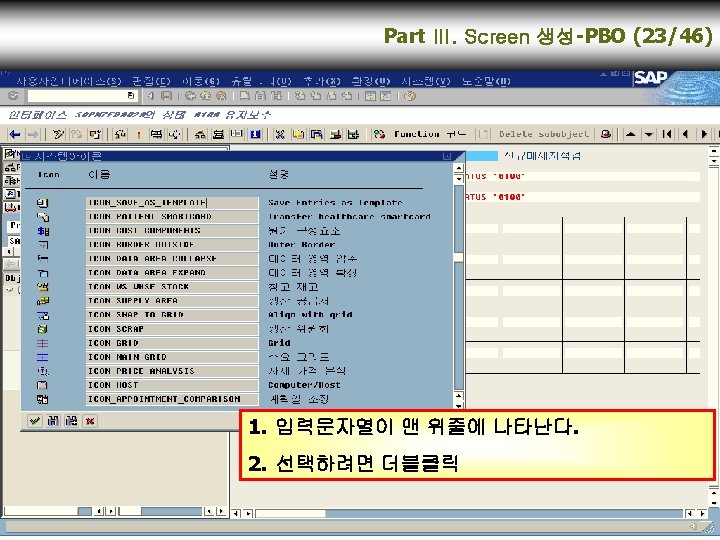This screenshot has width=720, height=540.
Task: Click the Save diskette icon in standard toolbar
Action: 166,96
